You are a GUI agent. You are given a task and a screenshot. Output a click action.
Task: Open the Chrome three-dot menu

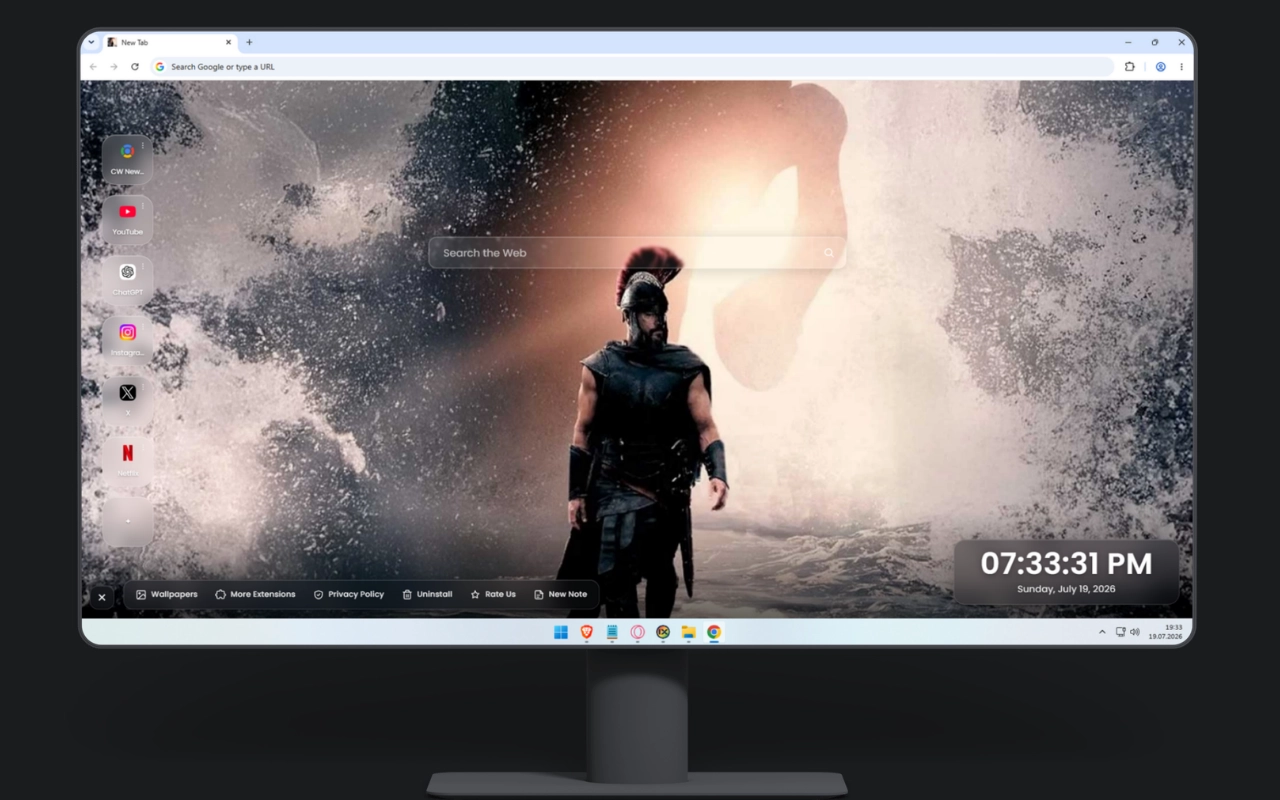(x=1181, y=67)
